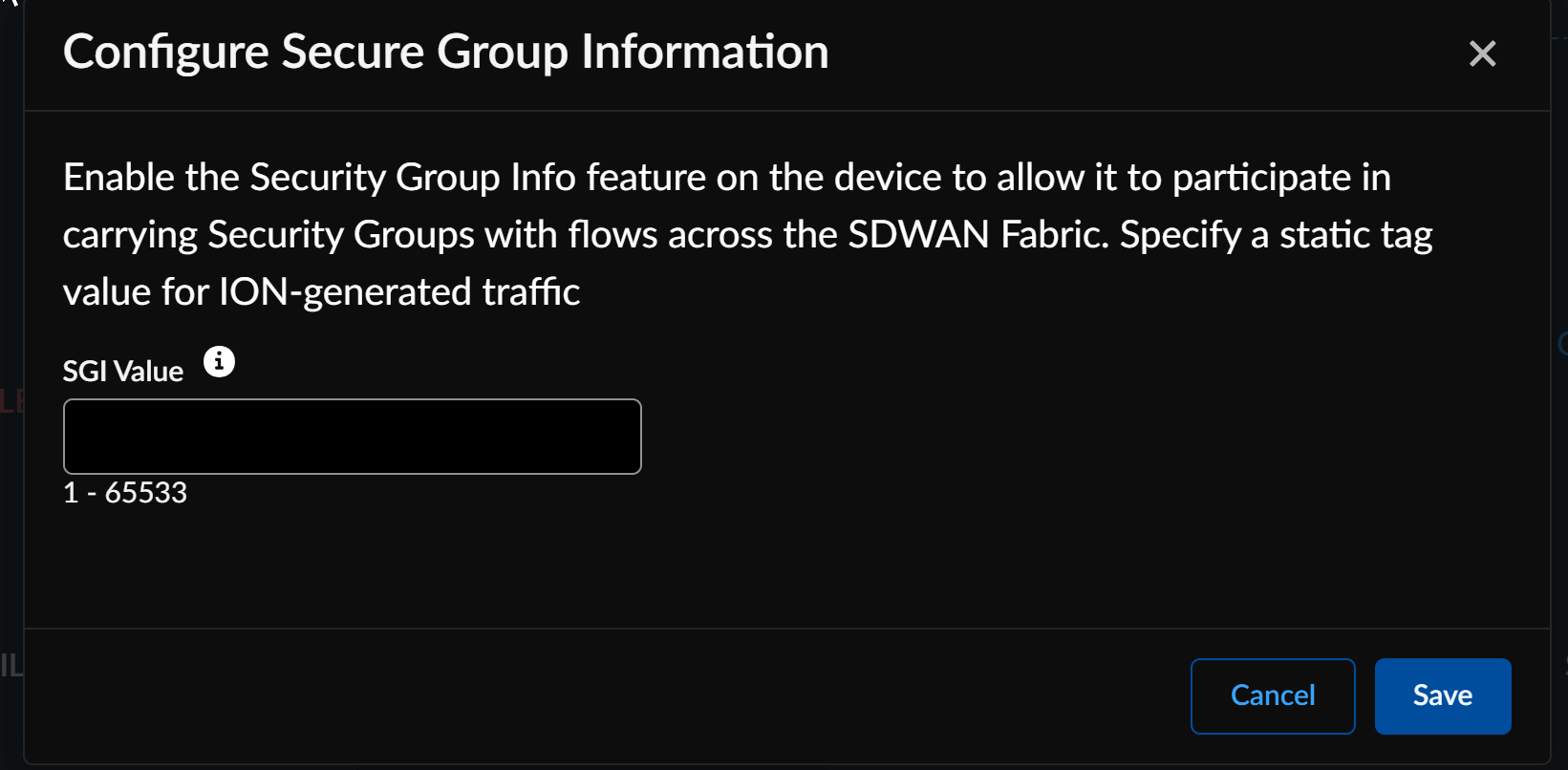This screenshot has width=1568, height=770.
Task: Select the text field under SGI Value
Action: click(352, 436)
